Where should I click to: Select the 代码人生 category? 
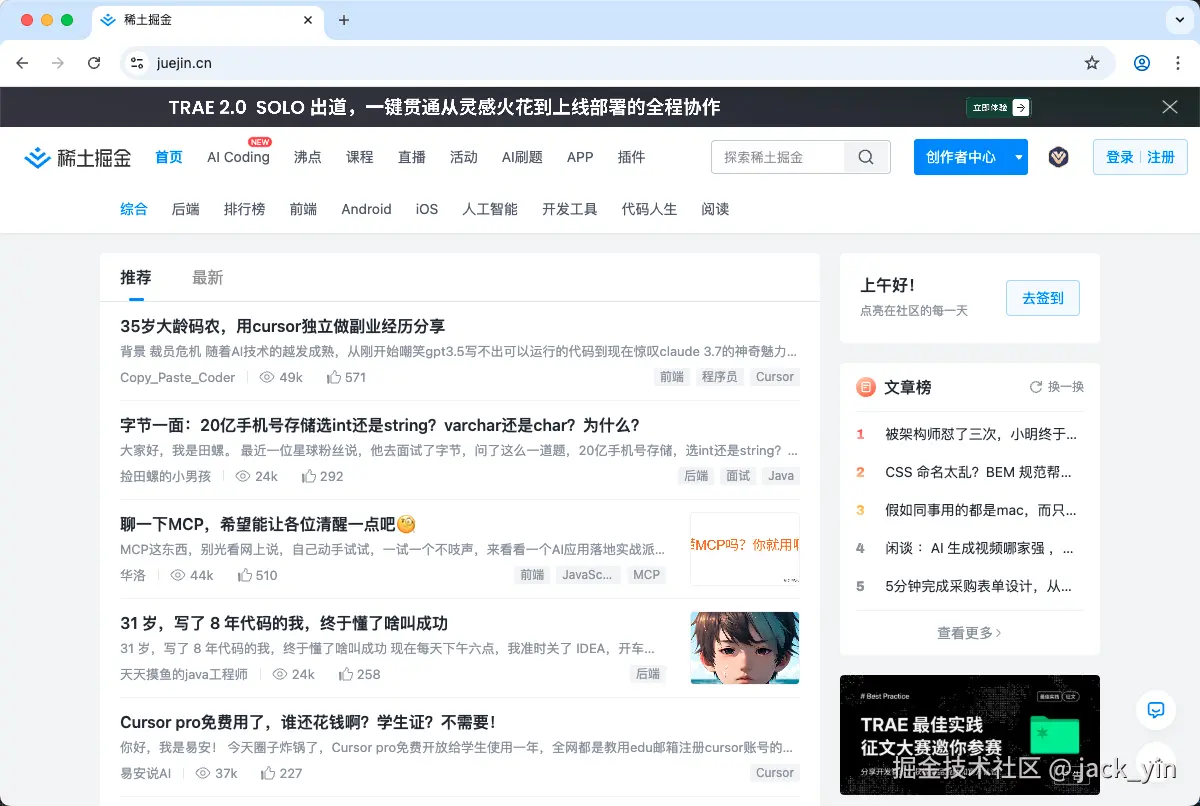coord(650,209)
